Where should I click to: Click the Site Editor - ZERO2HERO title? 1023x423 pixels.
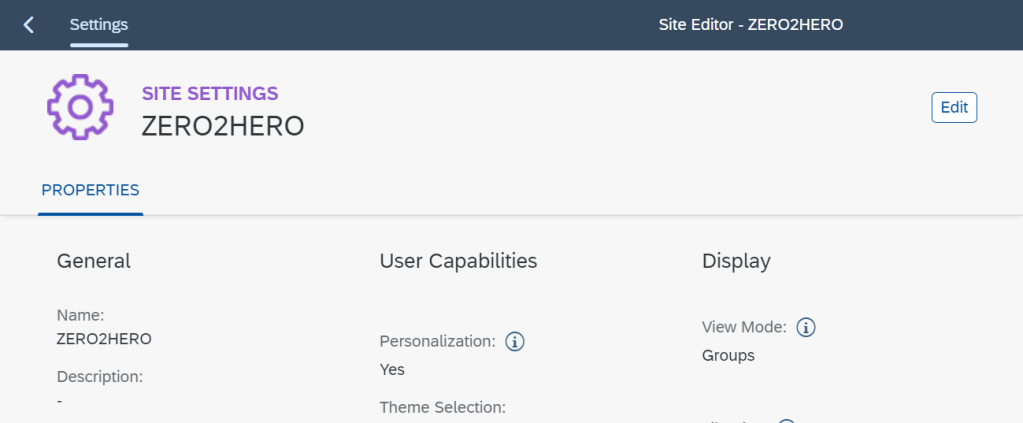[x=750, y=25]
